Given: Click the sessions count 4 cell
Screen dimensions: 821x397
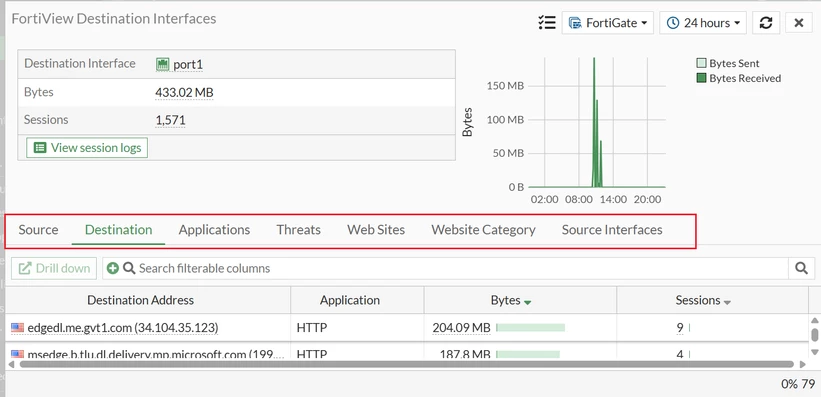Looking at the screenshot, I should pos(680,354).
